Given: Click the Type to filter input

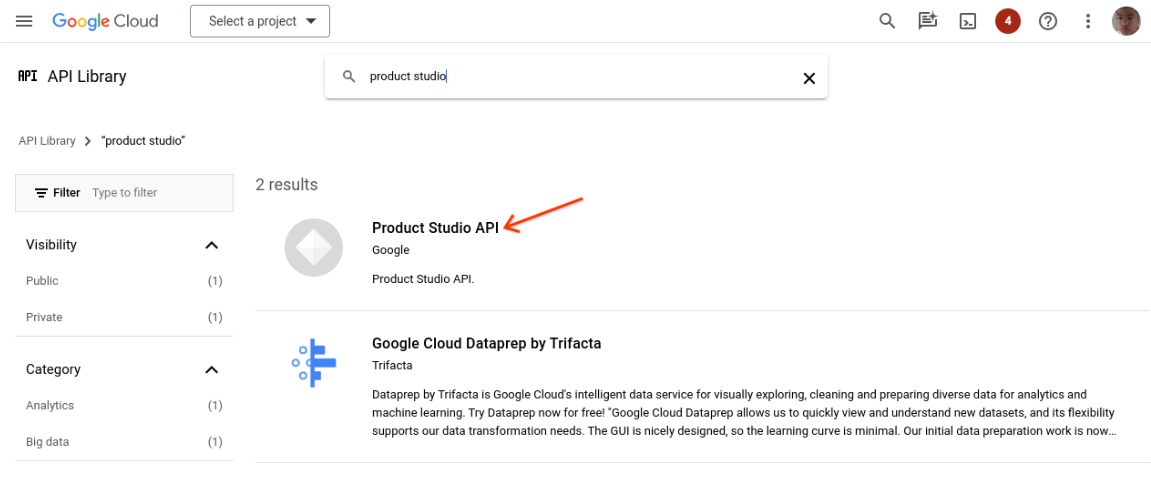Looking at the screenshot, I should (155, 193).
